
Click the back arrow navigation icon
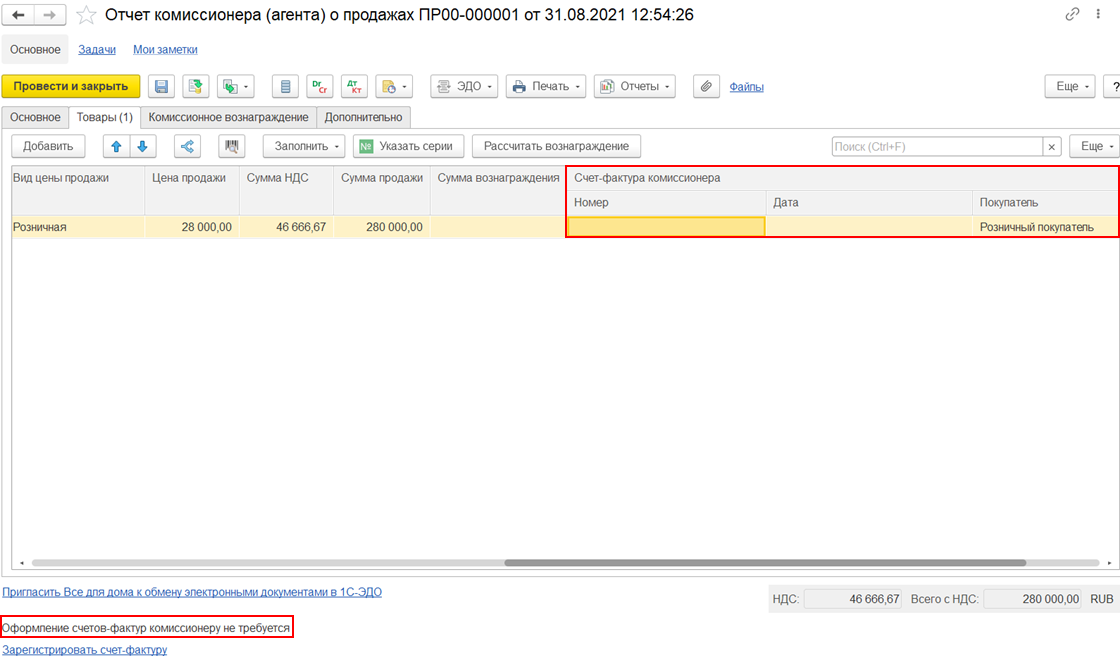(19, 14)
